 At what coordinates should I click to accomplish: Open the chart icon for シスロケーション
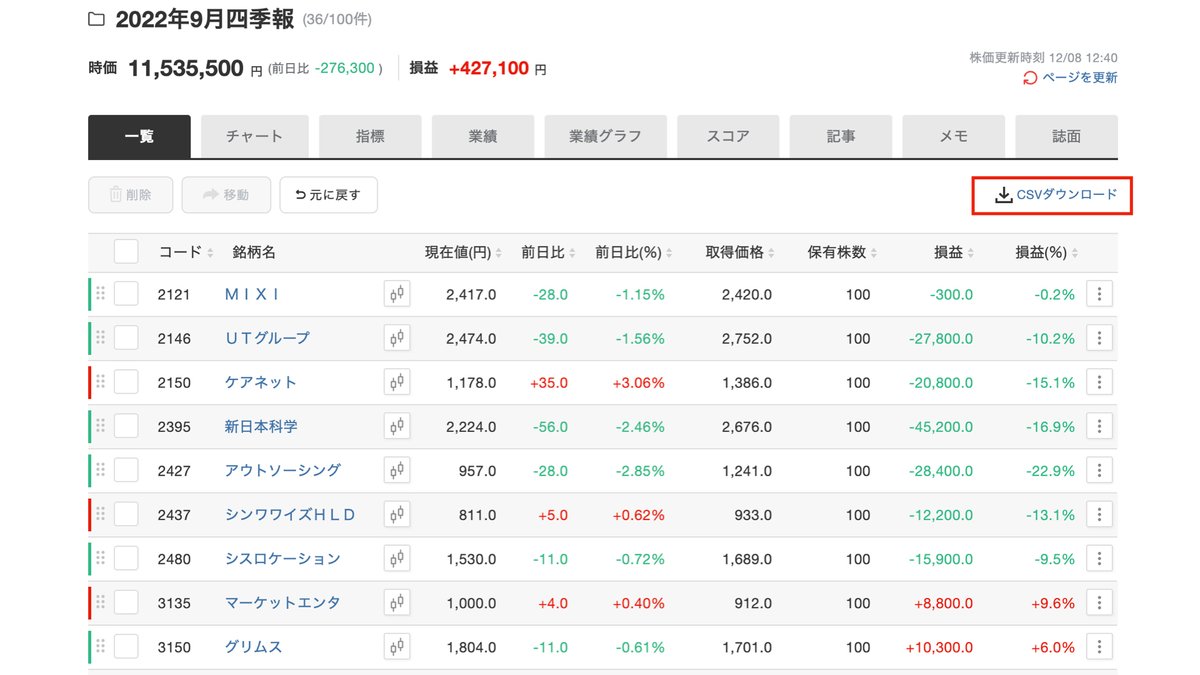pos(397,558)
